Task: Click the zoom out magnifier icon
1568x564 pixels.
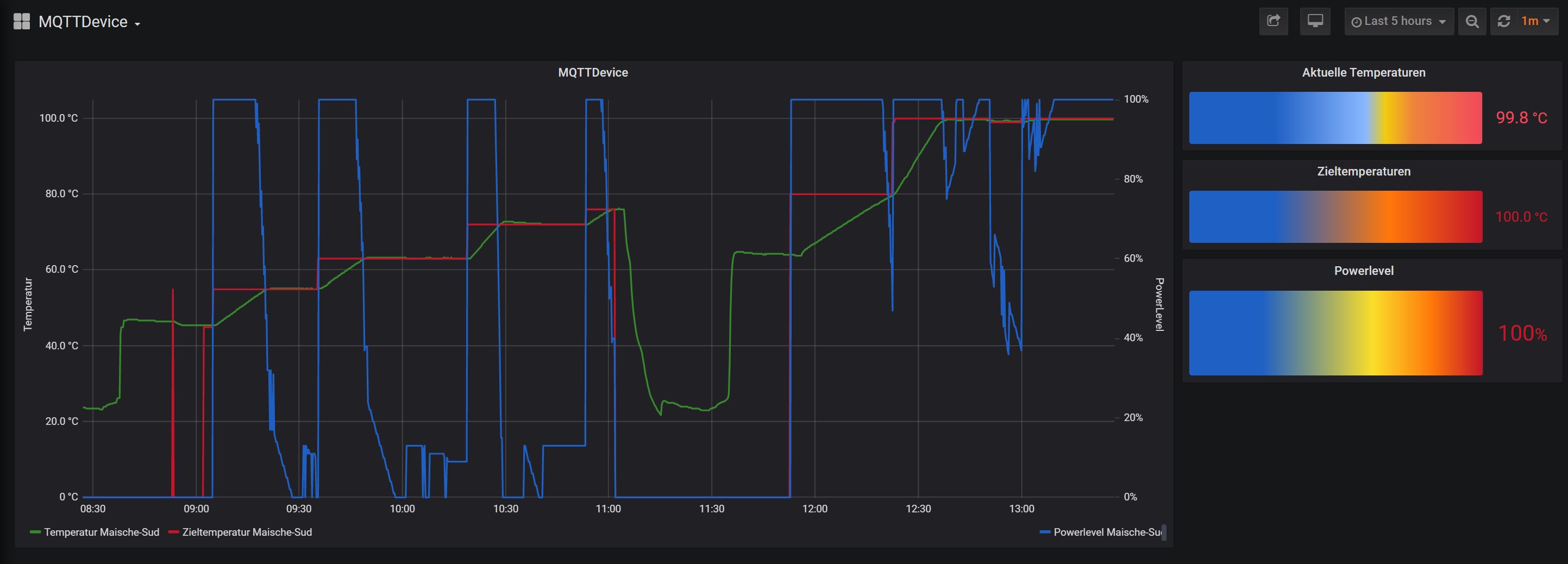Action: pos(1472,21)
